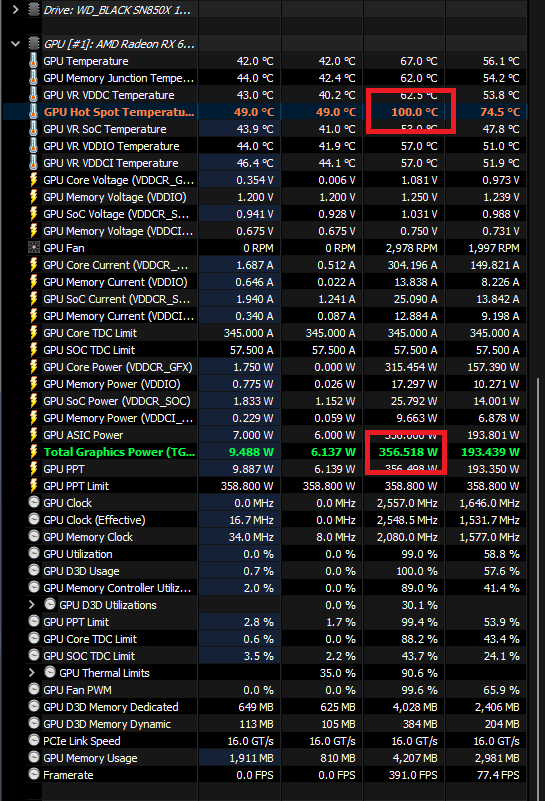The width and height of the screenshot is (545, 801).
Task: Click the chip icon beside the WD_BLACK drive
Action: pos(34,9)
